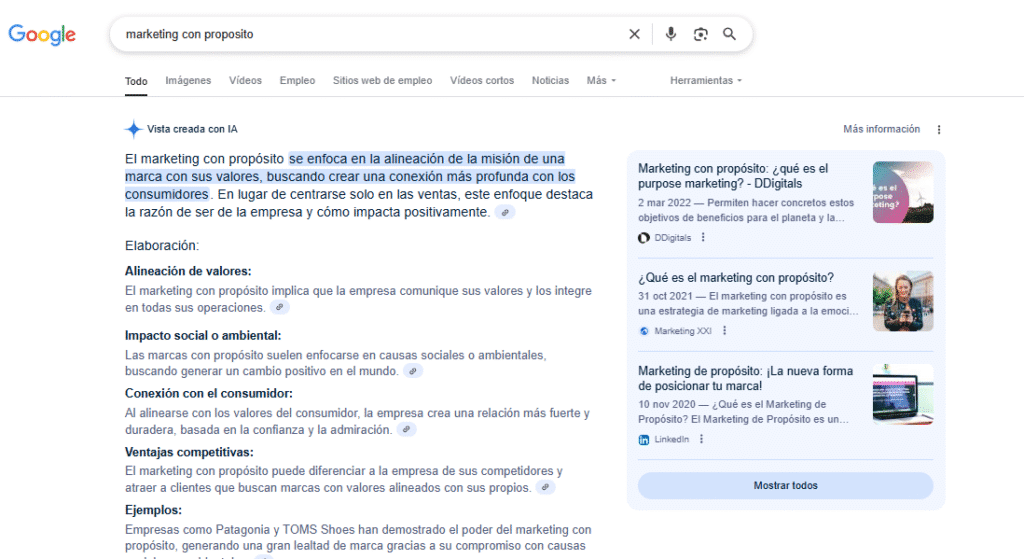The height and width of the screenshot is (559, 1024).
Task: Start voice search with microphone icon
Action: point(671,34)
